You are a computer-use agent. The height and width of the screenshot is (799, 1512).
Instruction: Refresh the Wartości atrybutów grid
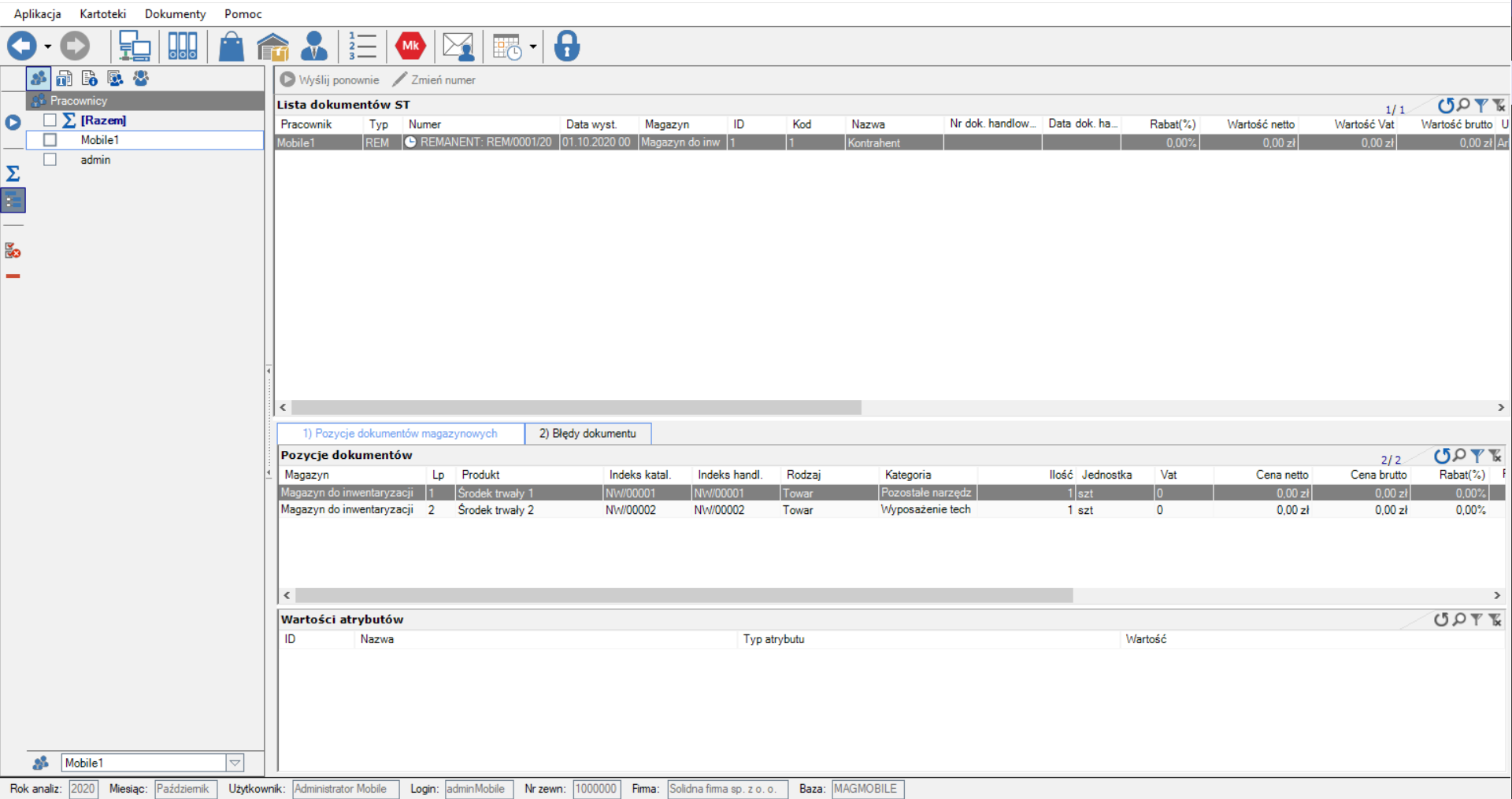1441,620
